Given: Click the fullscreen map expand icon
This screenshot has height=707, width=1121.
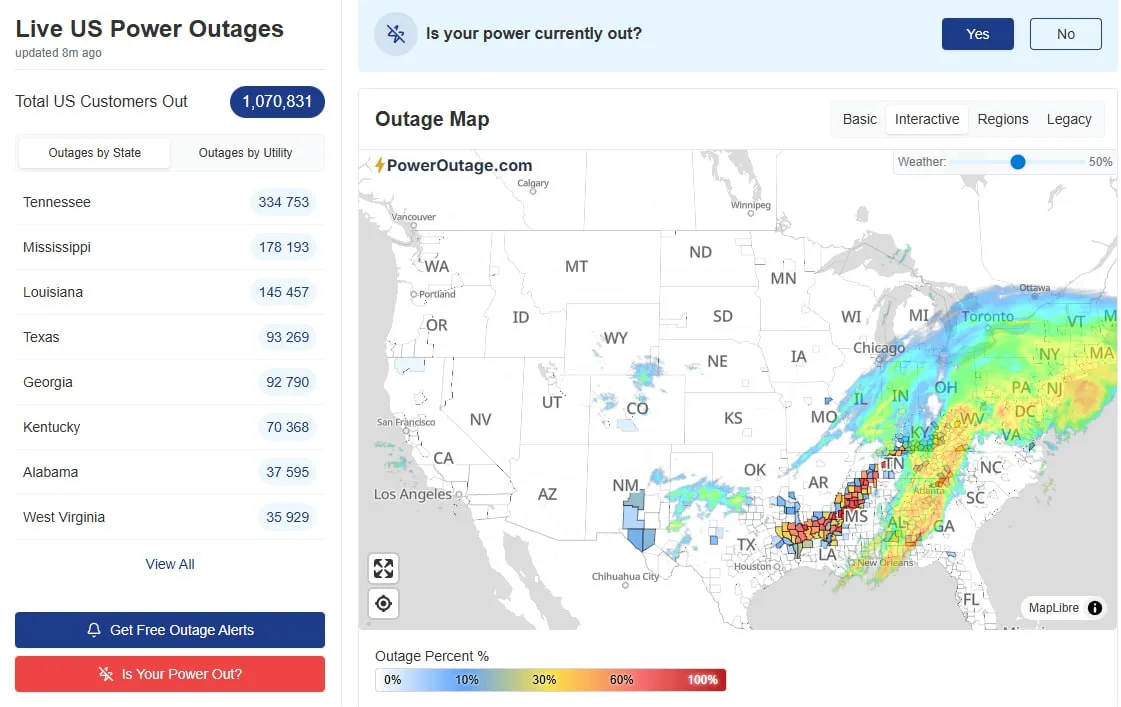Looking at the screenshot, I should tap(383, 569).
